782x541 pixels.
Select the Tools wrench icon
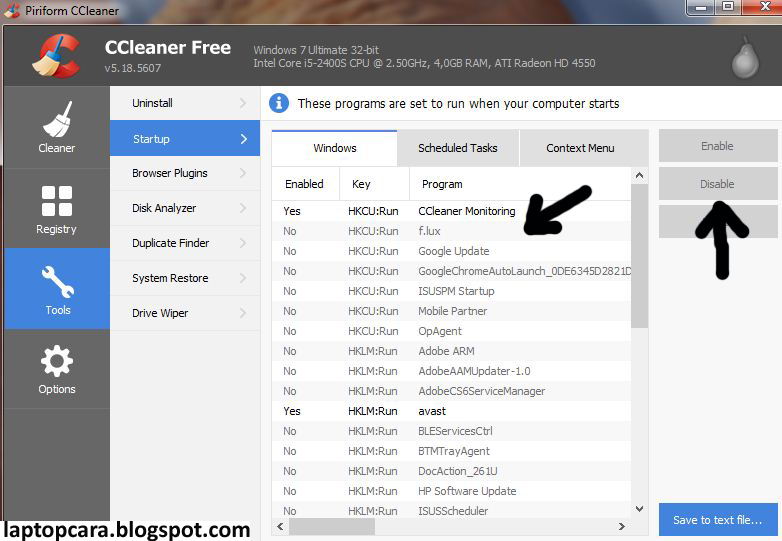[57, 282]
